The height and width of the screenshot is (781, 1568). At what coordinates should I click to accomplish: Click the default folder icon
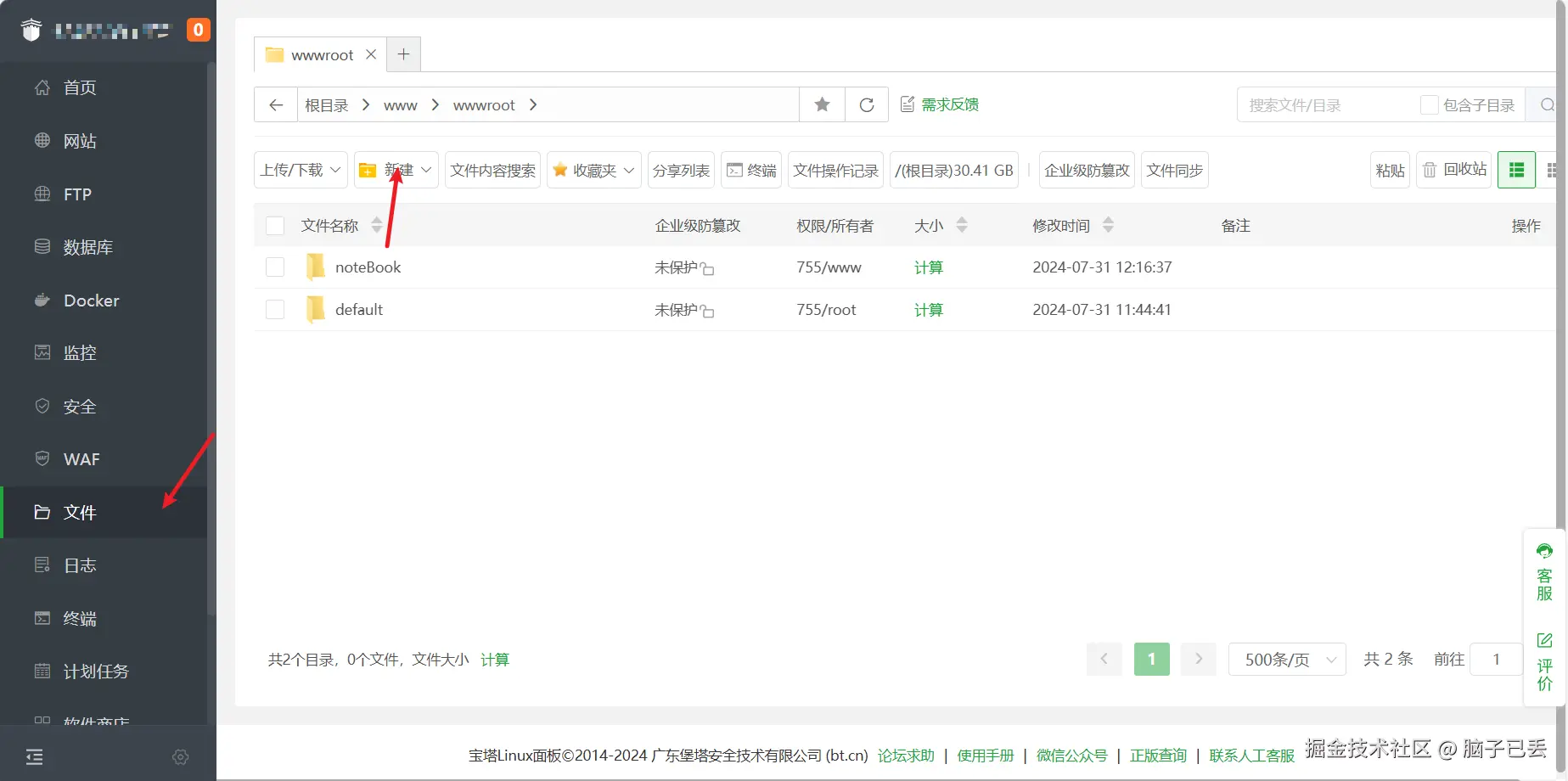[315, 310]
